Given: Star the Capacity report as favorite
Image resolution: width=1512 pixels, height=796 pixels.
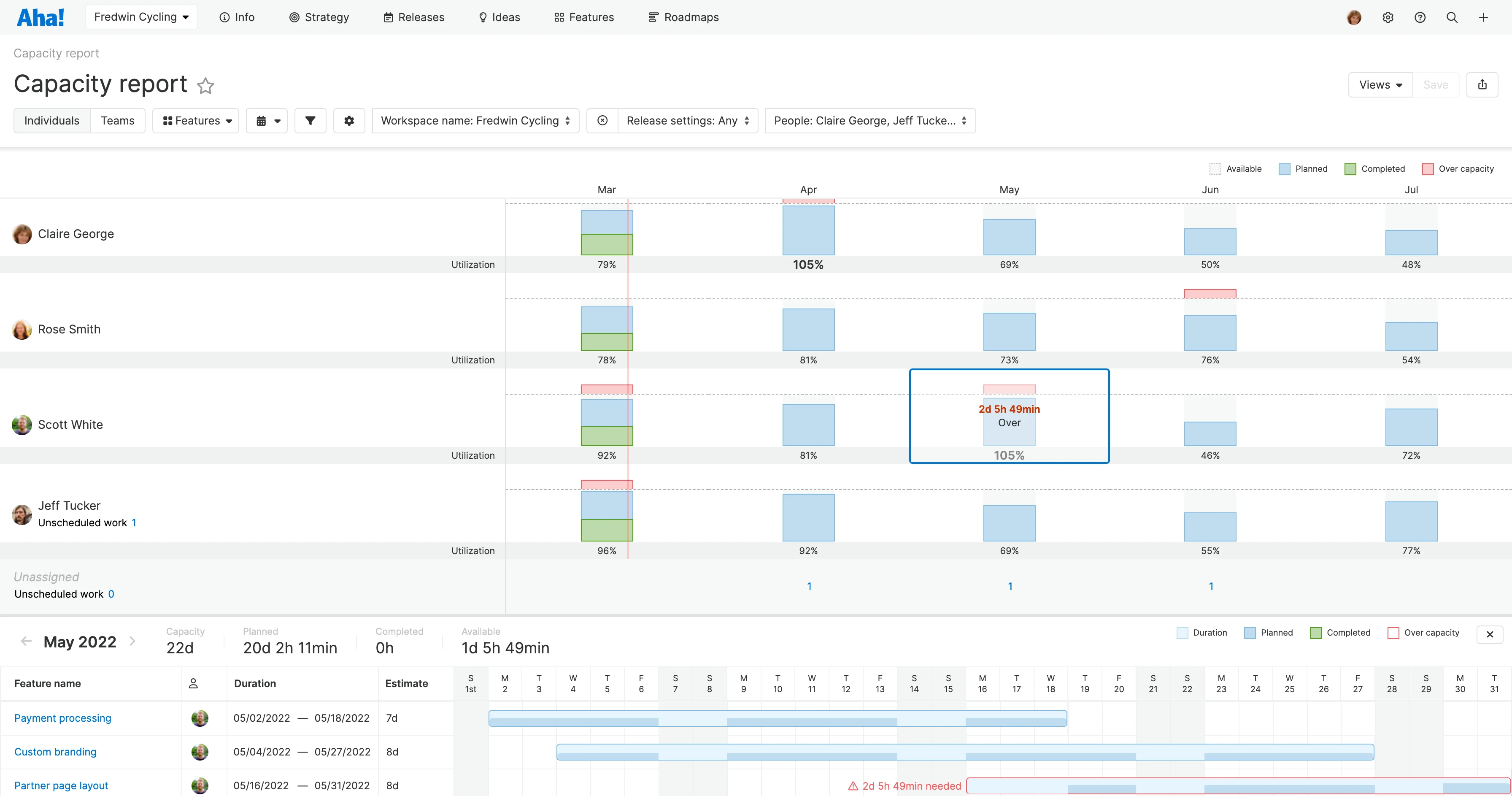Looking at the screenshot, I should (x=205, y=86).
